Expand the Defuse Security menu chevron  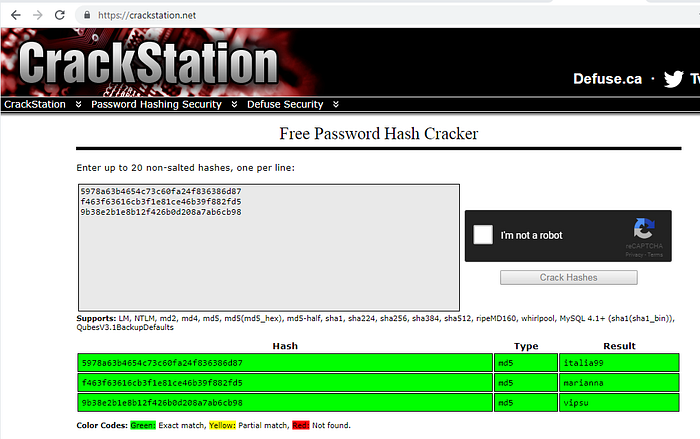(336, 104)
